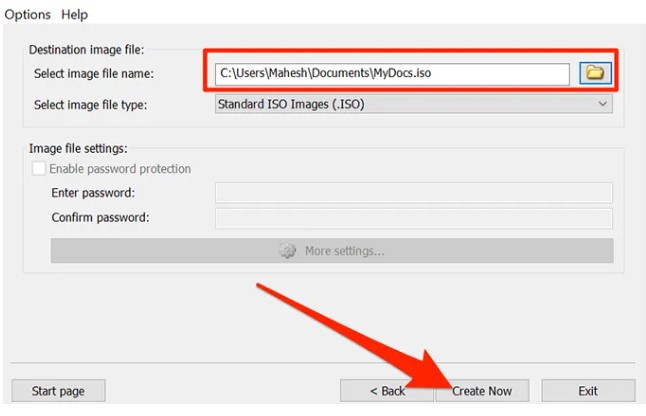This screenshot has height=416, width=646.
Task: Open the Options menu
Action: 28,15
